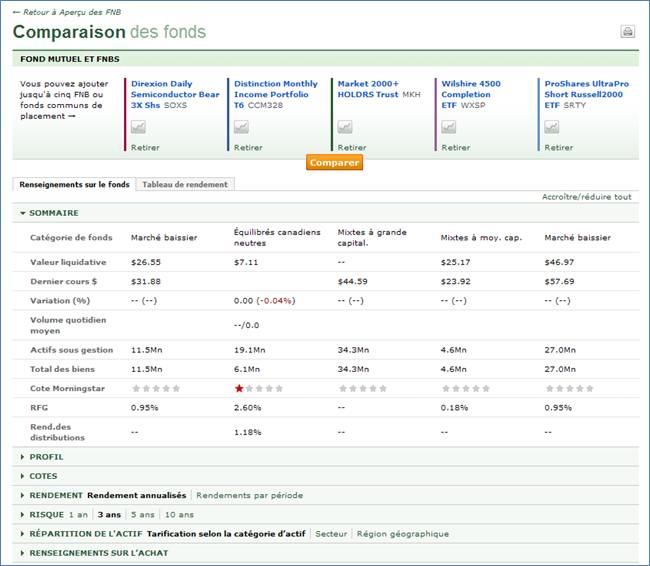Viewport: 650px width, 566px height.
Task: Click the Actifs sous gestion row label
Action: [x=71, y=350]
